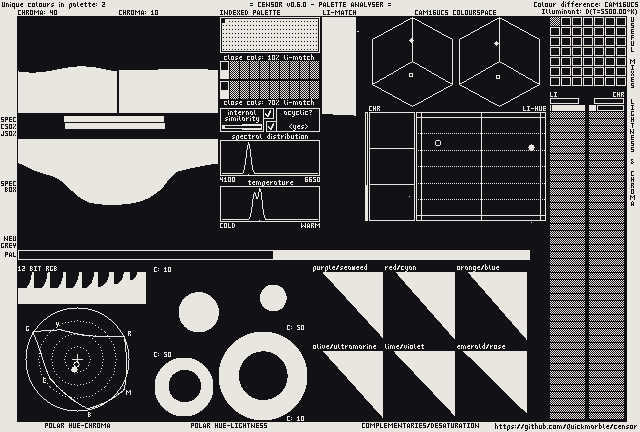The width and height of the screenshot is (640, 432).
Task: Select the first swatch of the 10% li-match row
Action: 224,70
